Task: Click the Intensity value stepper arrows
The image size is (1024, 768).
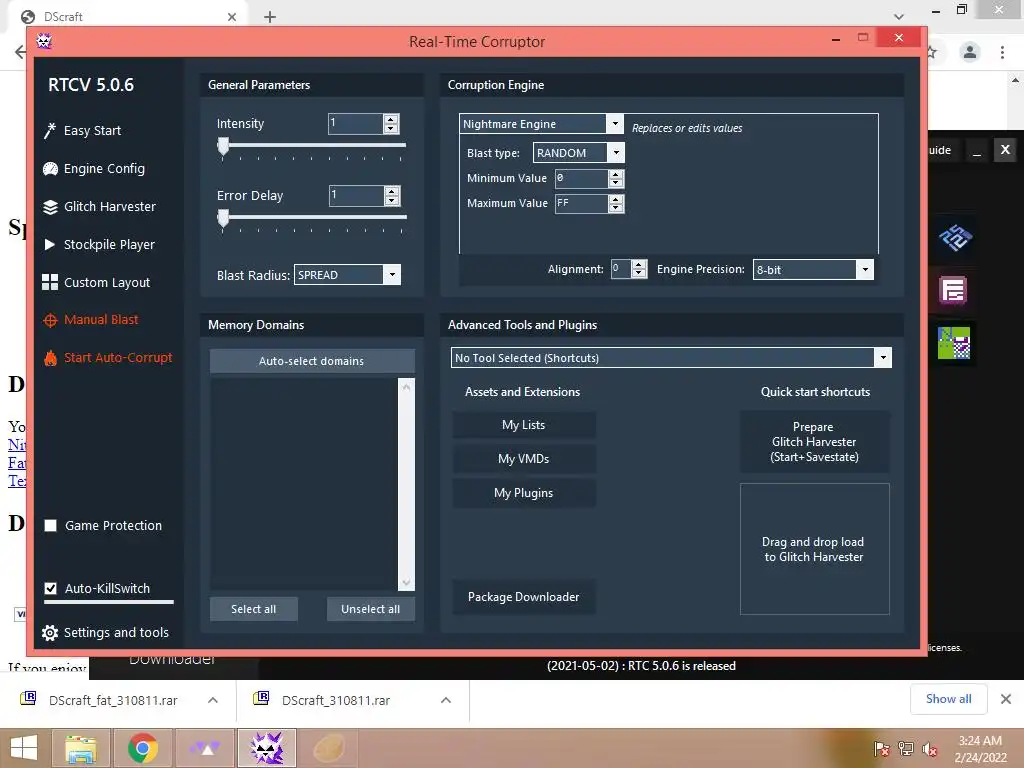Action: (x=391, y=123)
